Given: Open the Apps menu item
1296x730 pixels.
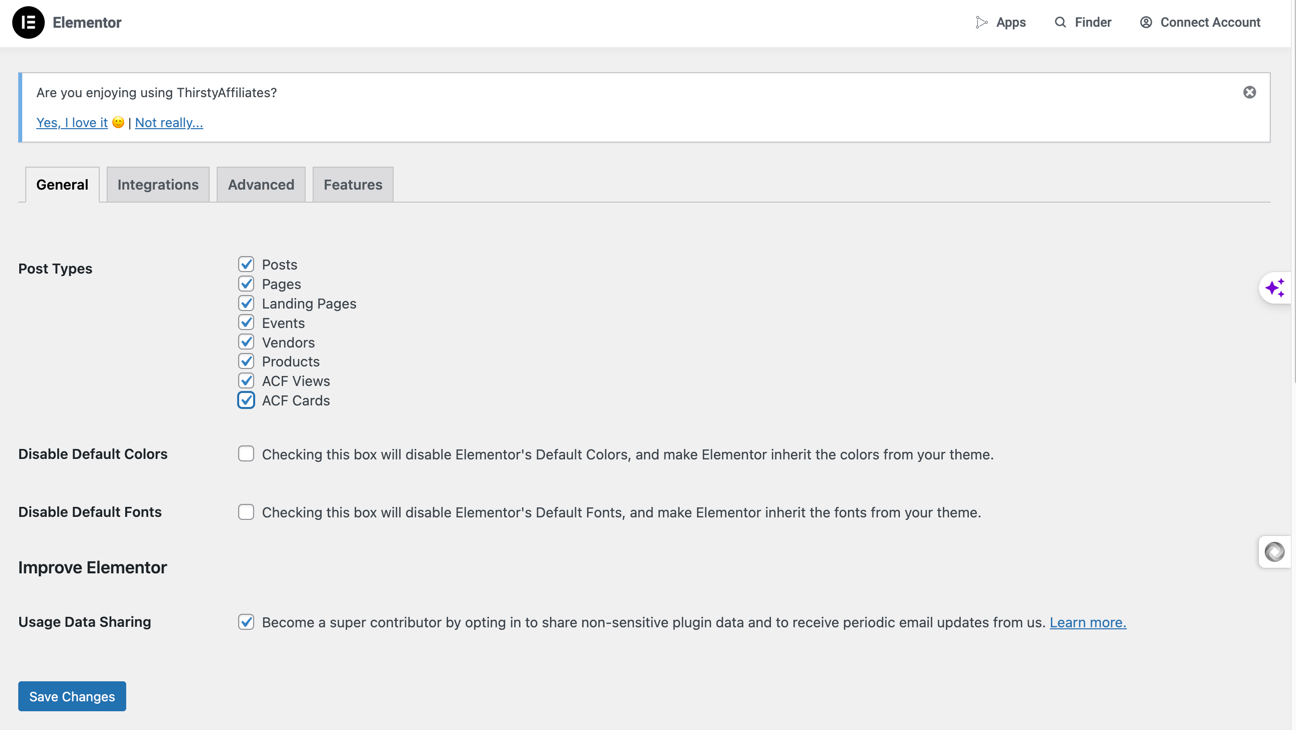Looking at the screenshot, I should (1001, 22).
